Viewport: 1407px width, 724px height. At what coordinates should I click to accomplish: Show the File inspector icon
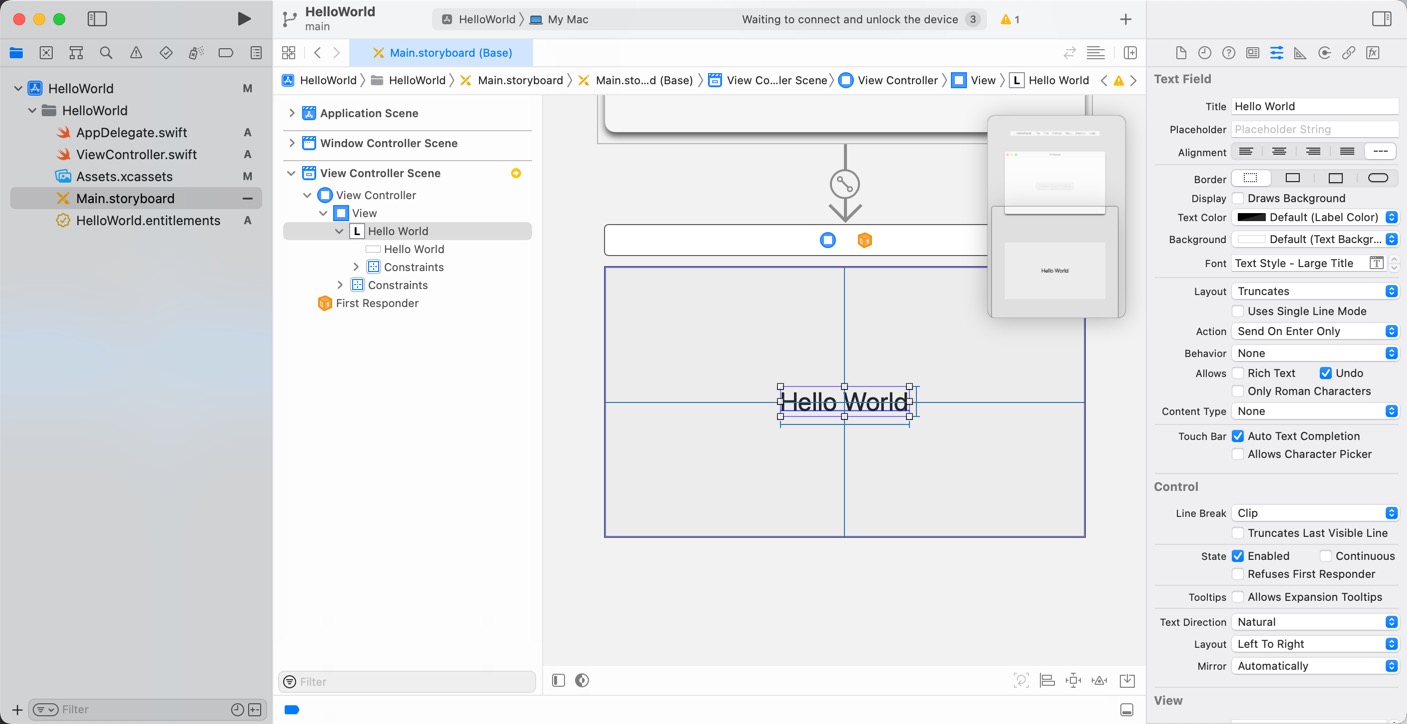pos(1181,53)
